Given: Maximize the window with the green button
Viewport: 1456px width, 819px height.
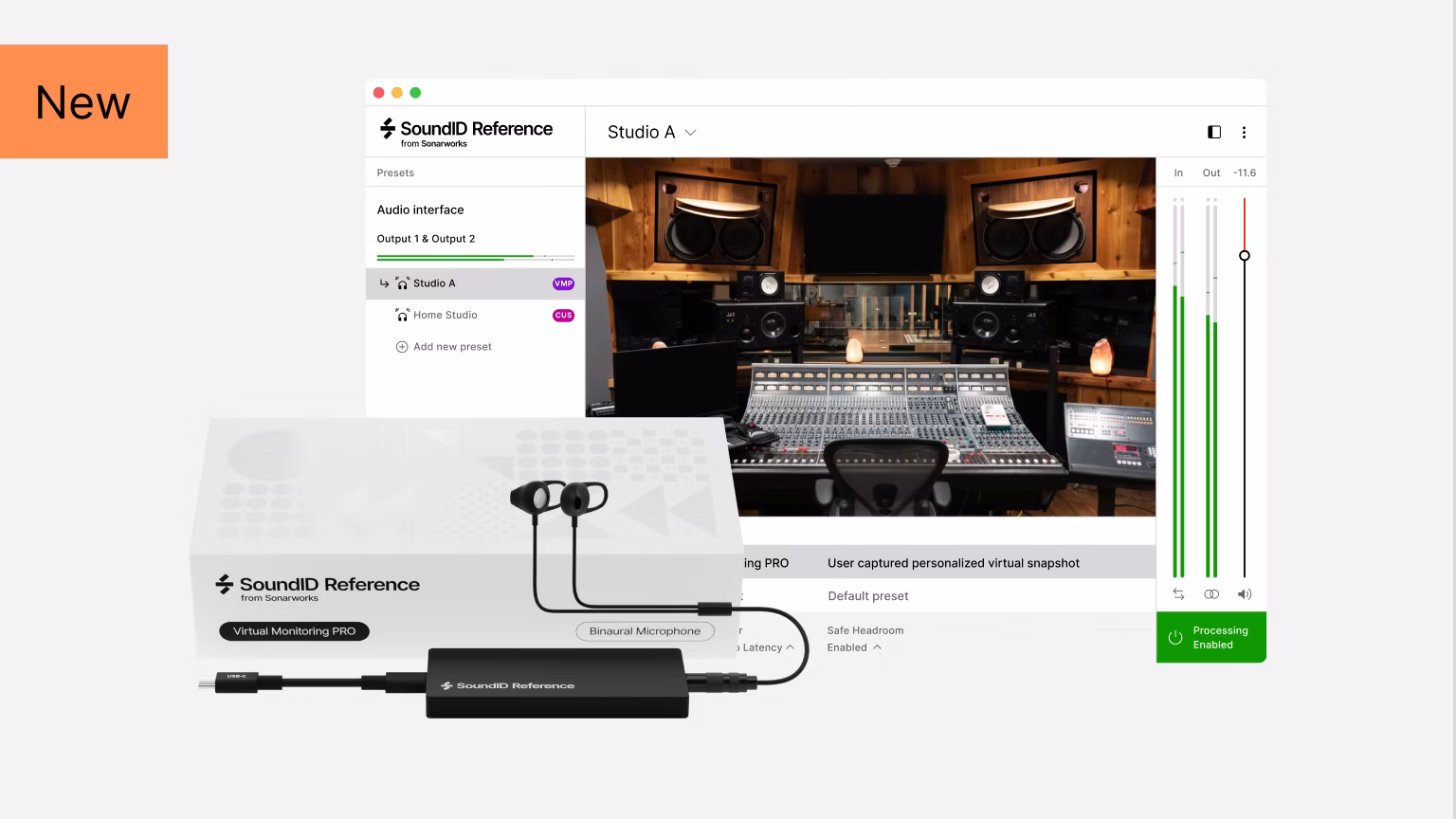Looking at the screenshot, I should [415, 93].
